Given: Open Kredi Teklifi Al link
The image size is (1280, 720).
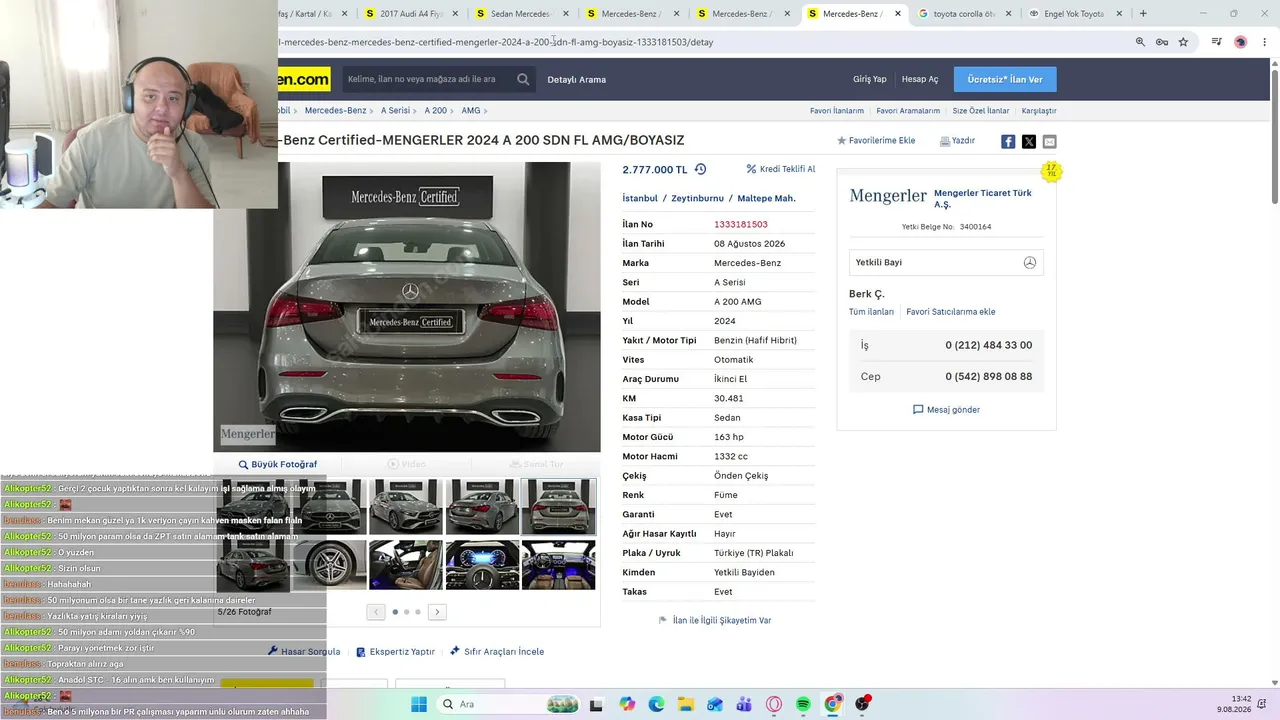Looking at the screenshot, I should [x=781, y=169].
